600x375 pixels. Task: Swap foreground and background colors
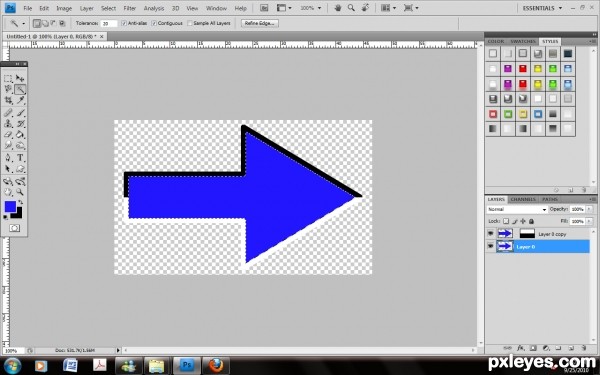[x=20, y=202]
